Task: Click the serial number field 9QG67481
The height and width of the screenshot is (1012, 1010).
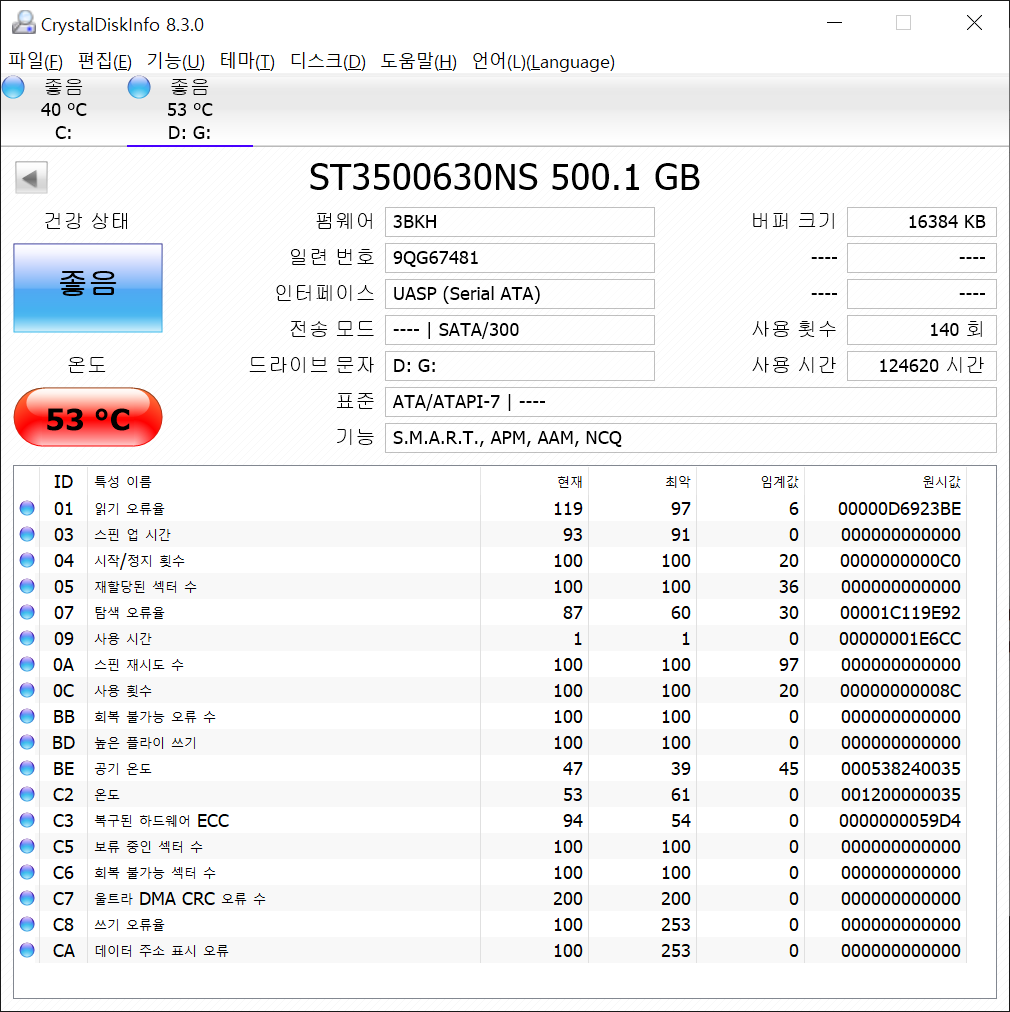Action: (519, 258)
